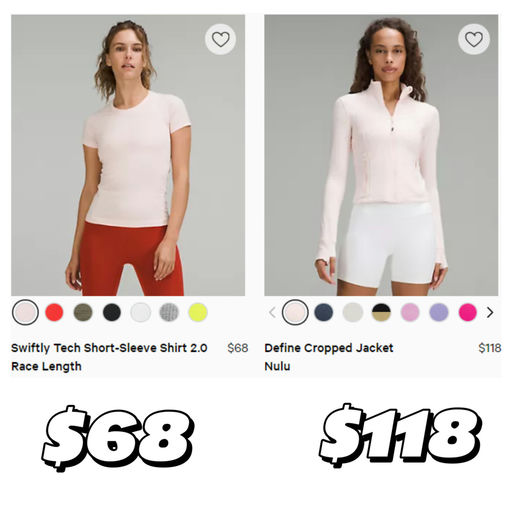Viewport: 512px width, 512px height.
Task: Favorite the Swiftly Tech shirt with heart icon
Action: coord(220,39)
